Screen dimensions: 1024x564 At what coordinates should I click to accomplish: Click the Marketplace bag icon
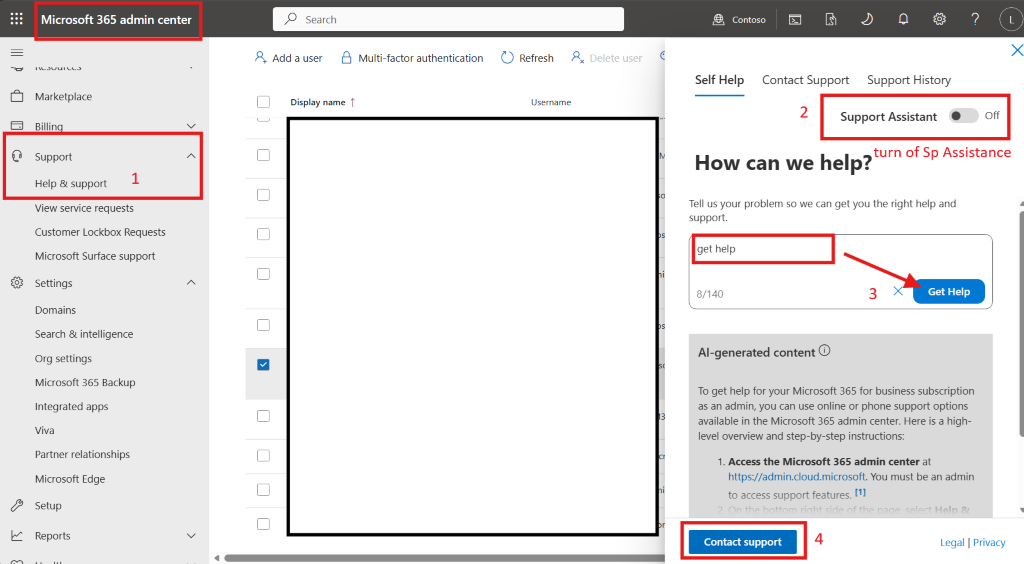click(x=17, y=96)
